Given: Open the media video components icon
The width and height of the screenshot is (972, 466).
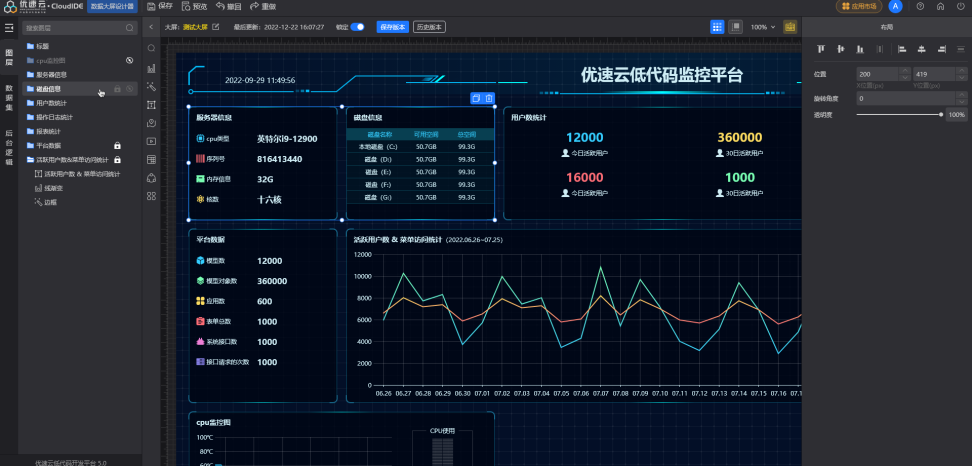Looking at the screenshot, I should tap(151, 141).
